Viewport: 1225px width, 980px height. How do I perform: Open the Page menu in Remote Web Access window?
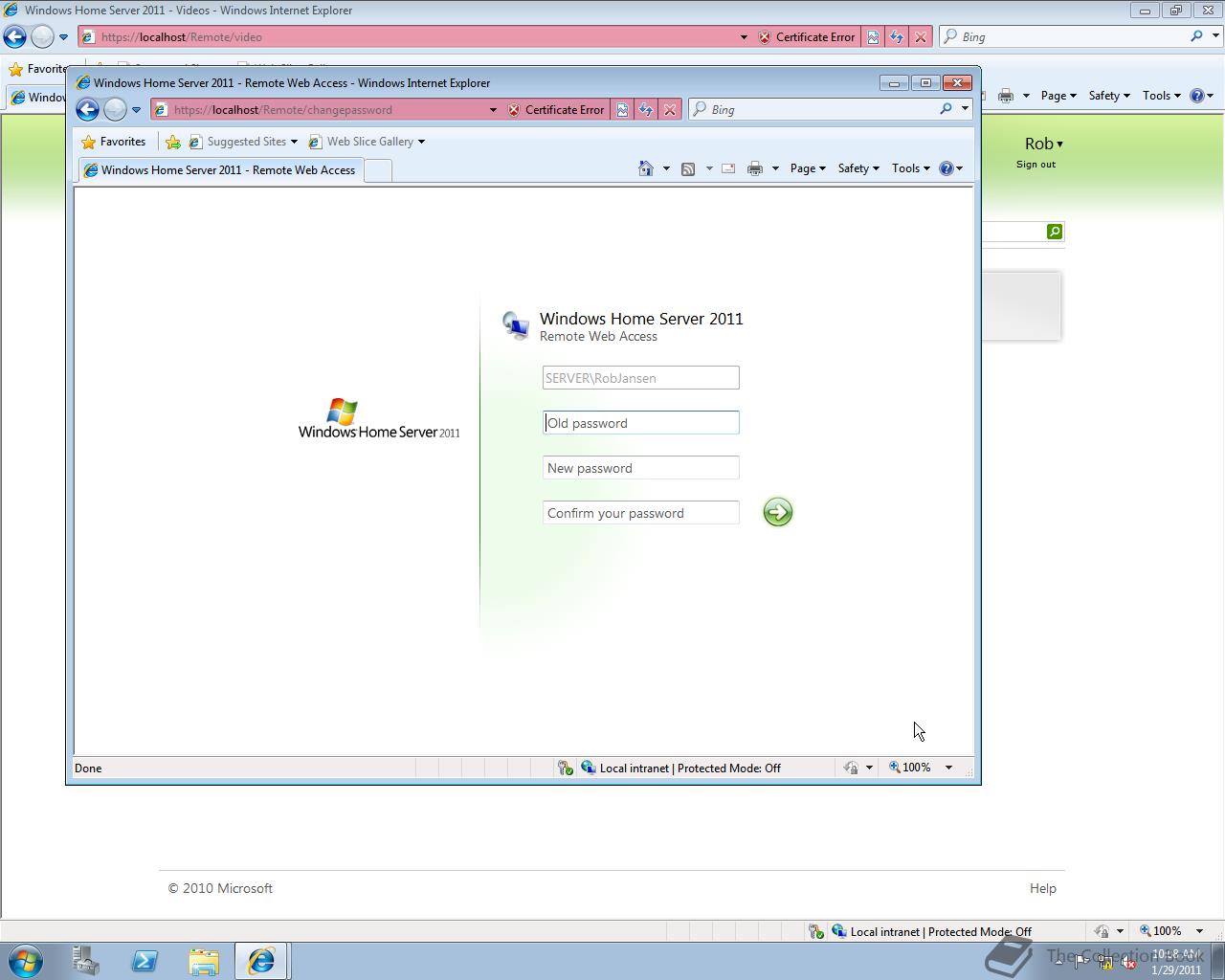coord(808,168)
